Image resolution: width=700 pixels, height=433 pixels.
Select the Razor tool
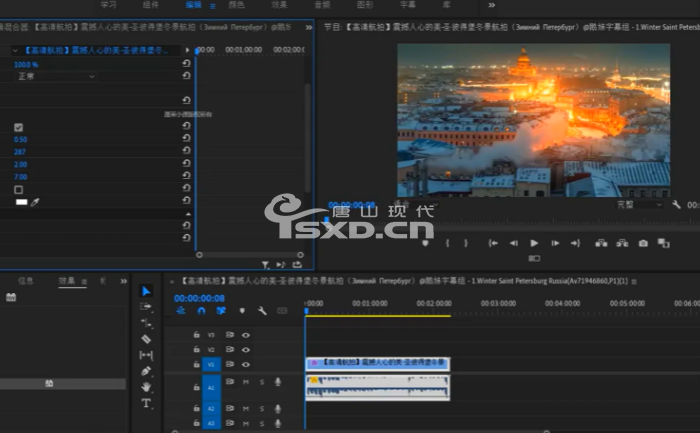146,339
